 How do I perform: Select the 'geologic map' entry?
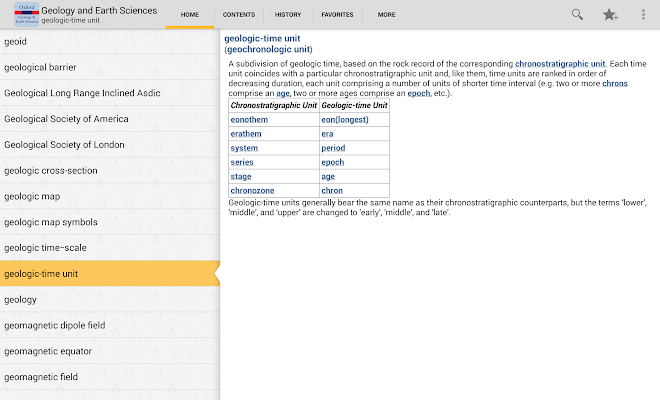[110, 197]
